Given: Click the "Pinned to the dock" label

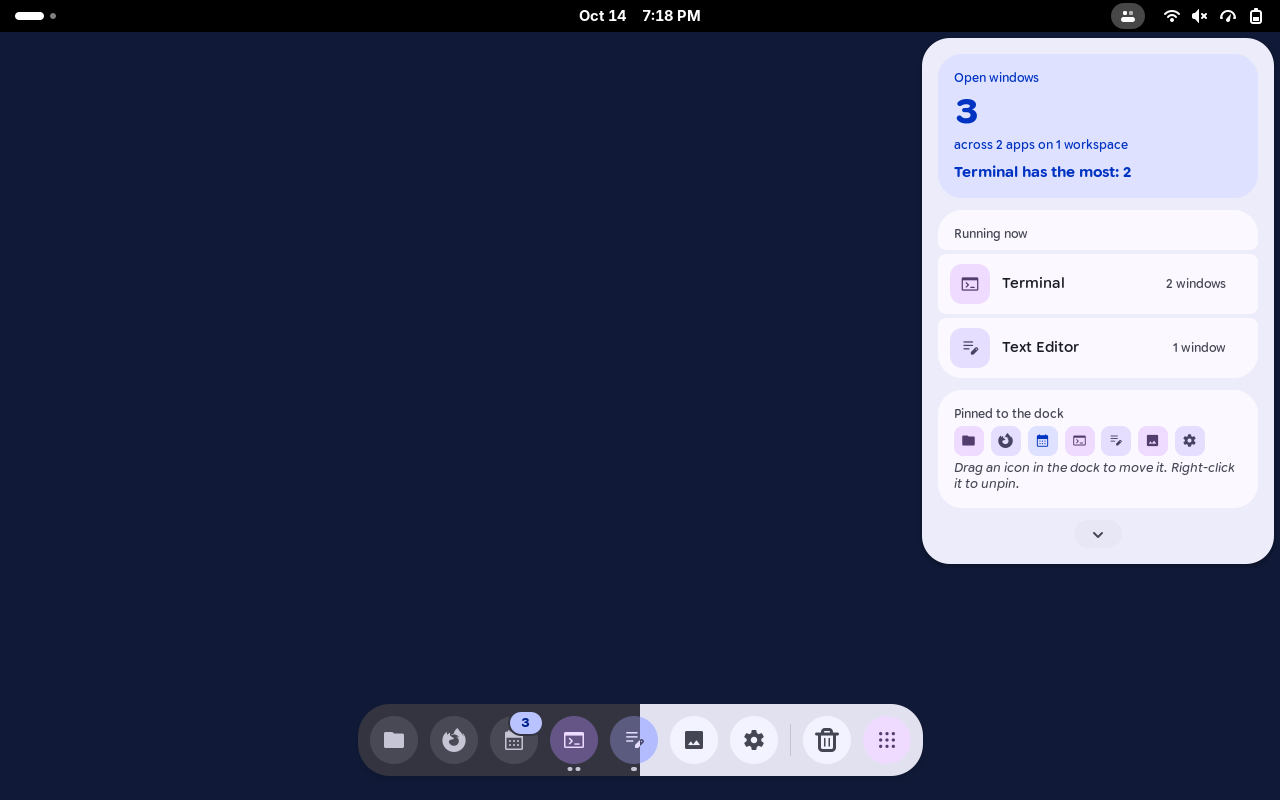Looking at the screenshot, I should point(1009,414).
